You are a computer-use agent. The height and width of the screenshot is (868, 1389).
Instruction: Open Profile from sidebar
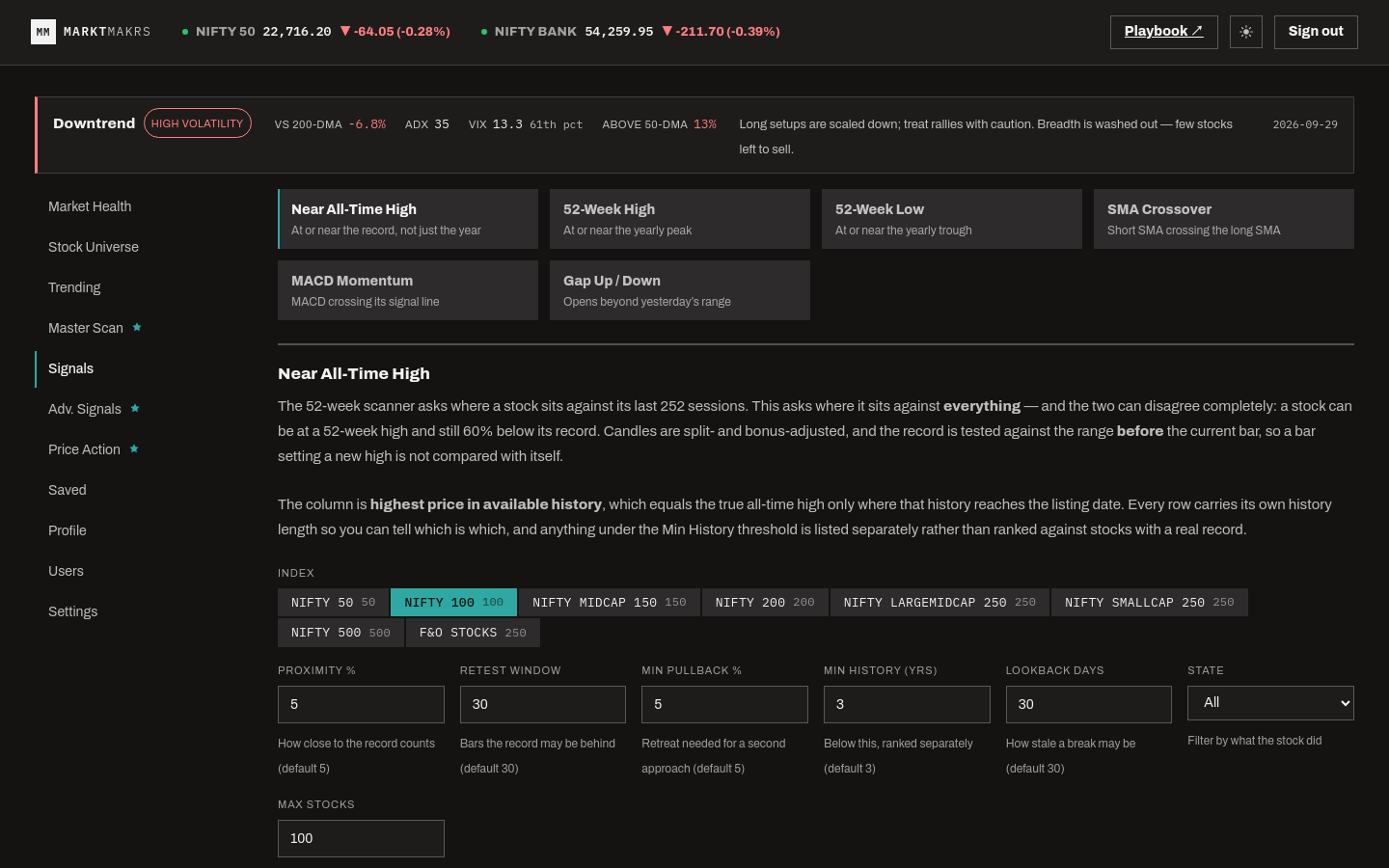pos(68,530)
